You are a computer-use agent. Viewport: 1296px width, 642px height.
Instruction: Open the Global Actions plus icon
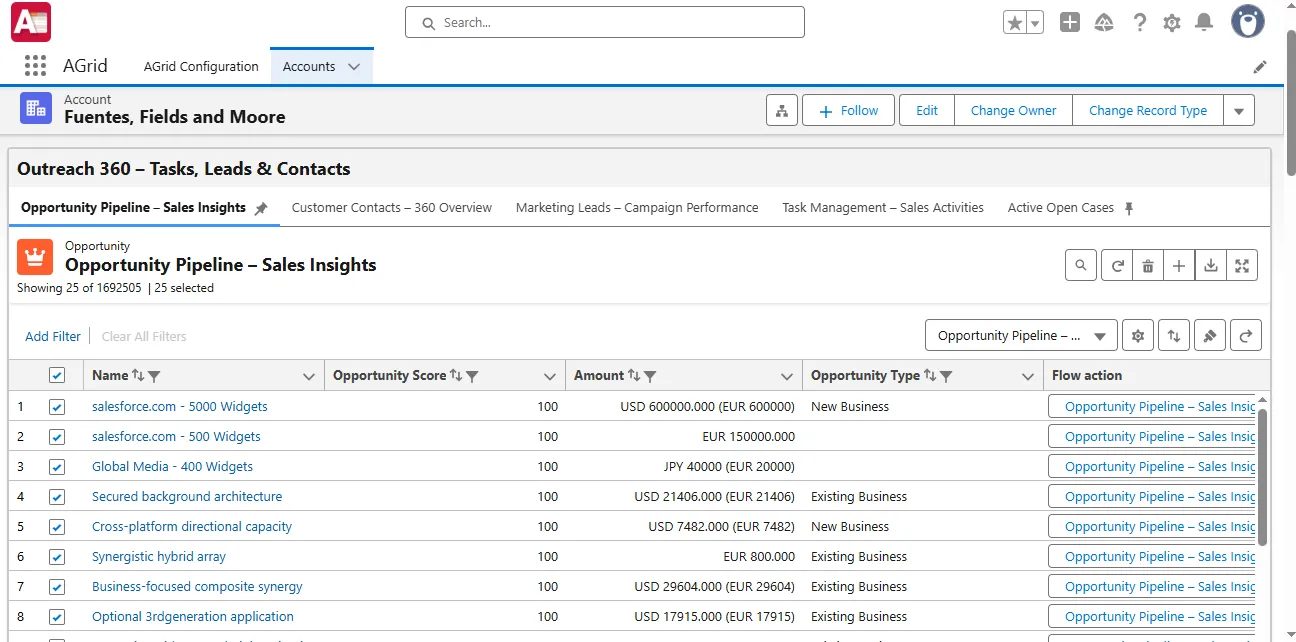(x=1070, y=23)
